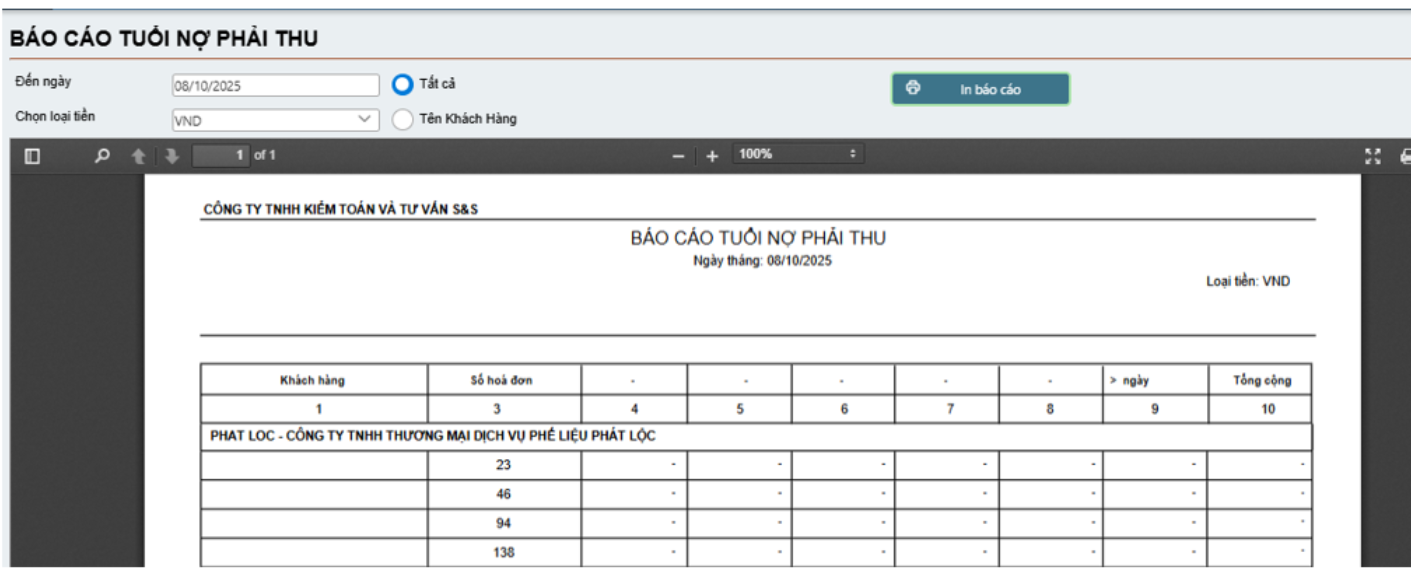This screenshot has width=1411, height=568.
Task: Switch PDF viewer to presentation mode
Action: (1372, 156)
